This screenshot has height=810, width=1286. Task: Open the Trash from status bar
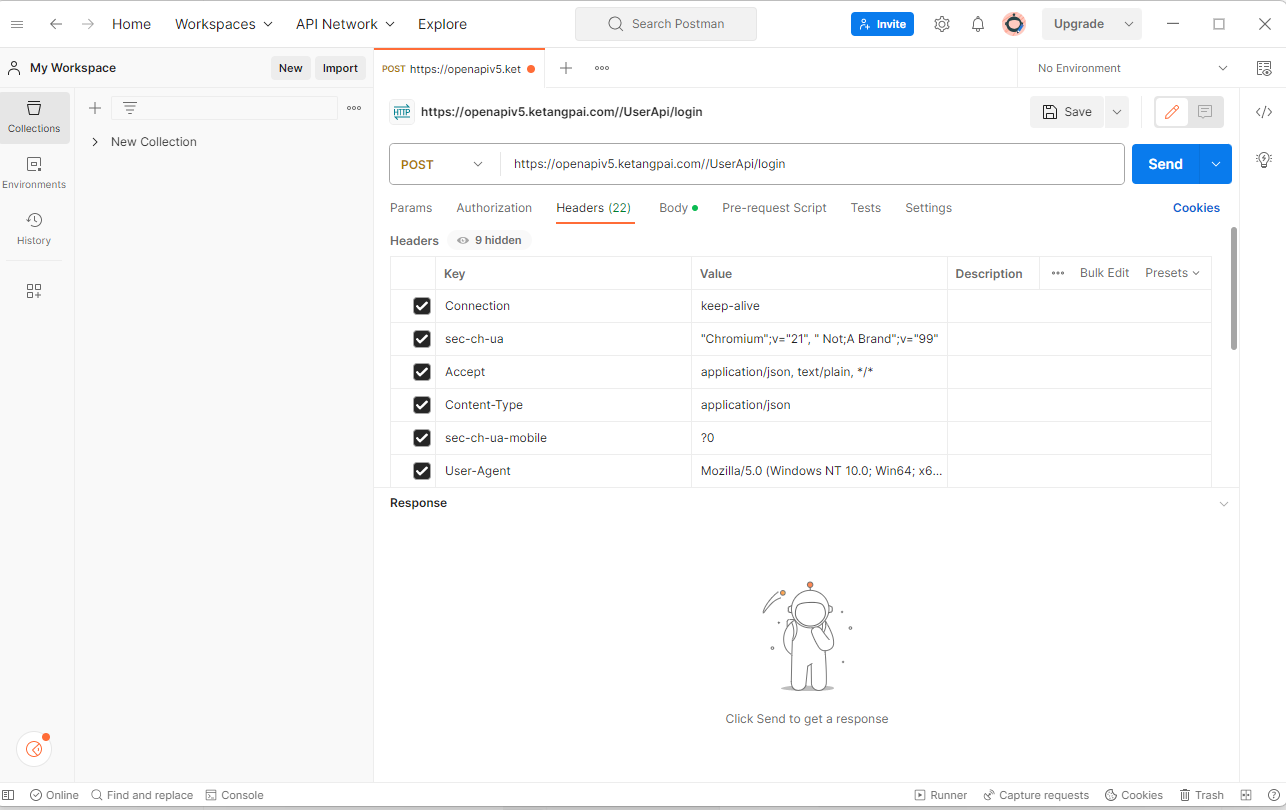(1201, 795)
